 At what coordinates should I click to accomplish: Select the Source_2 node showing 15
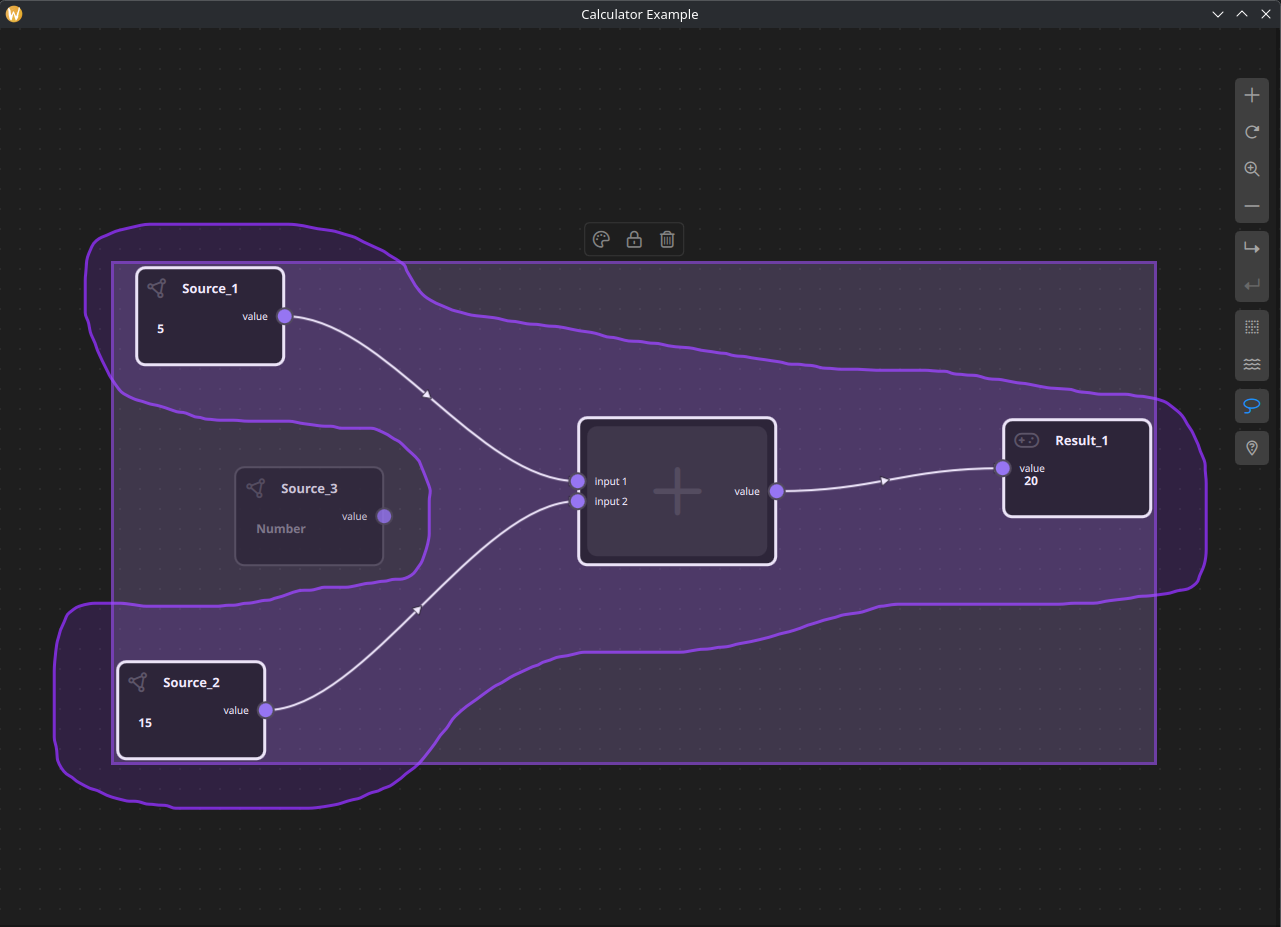click(191, 710)
